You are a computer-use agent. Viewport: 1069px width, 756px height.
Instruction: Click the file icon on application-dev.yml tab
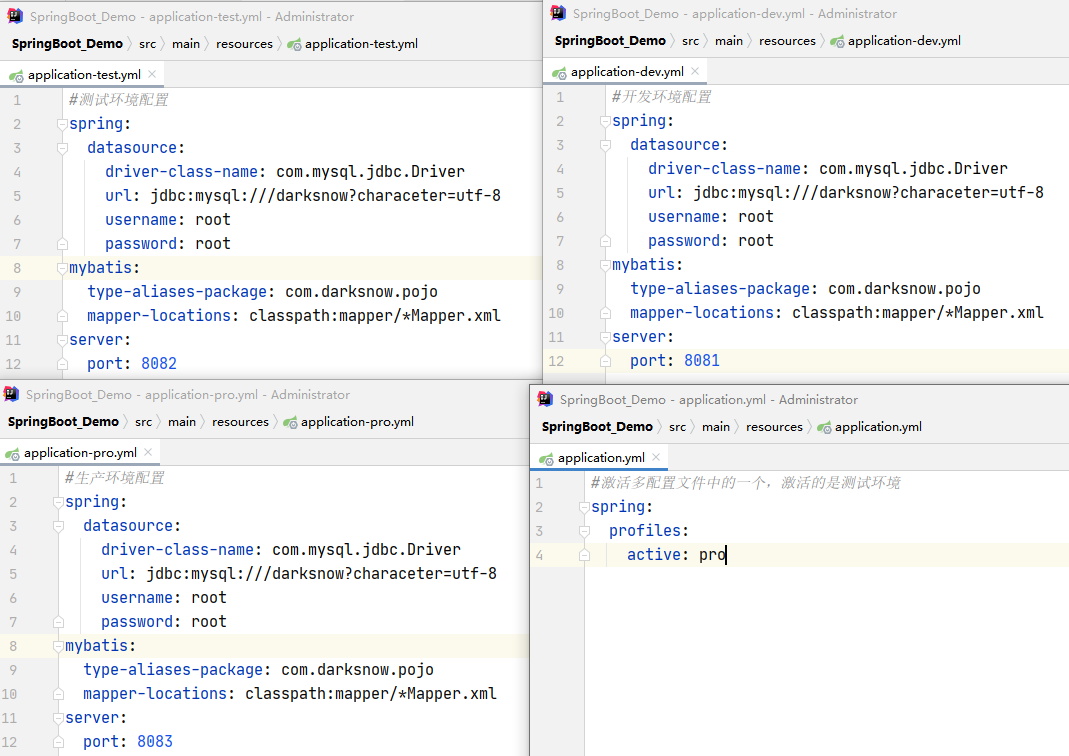coord(559,73)
